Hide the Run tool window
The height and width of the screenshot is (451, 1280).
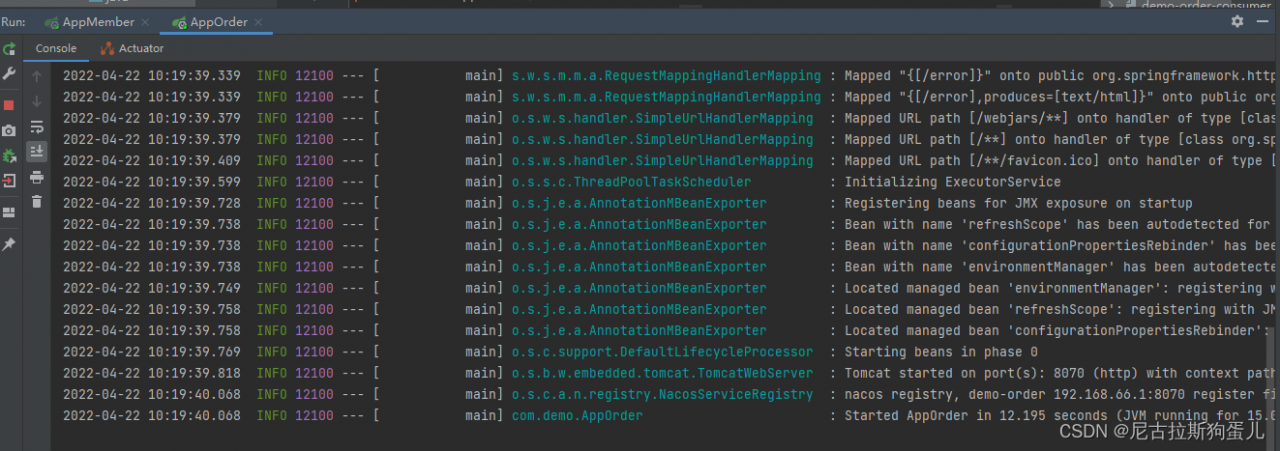coord(1264,21)
